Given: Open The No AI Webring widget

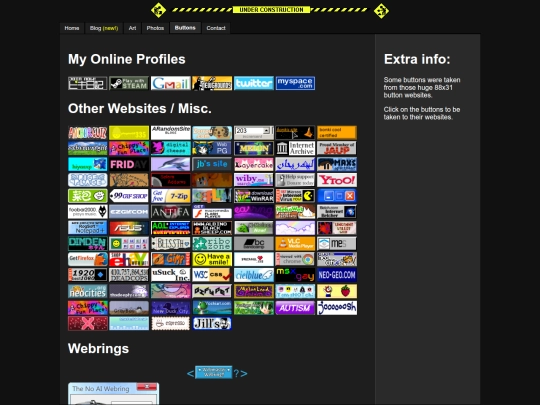Looking at the screenshot, I should 114,394.
